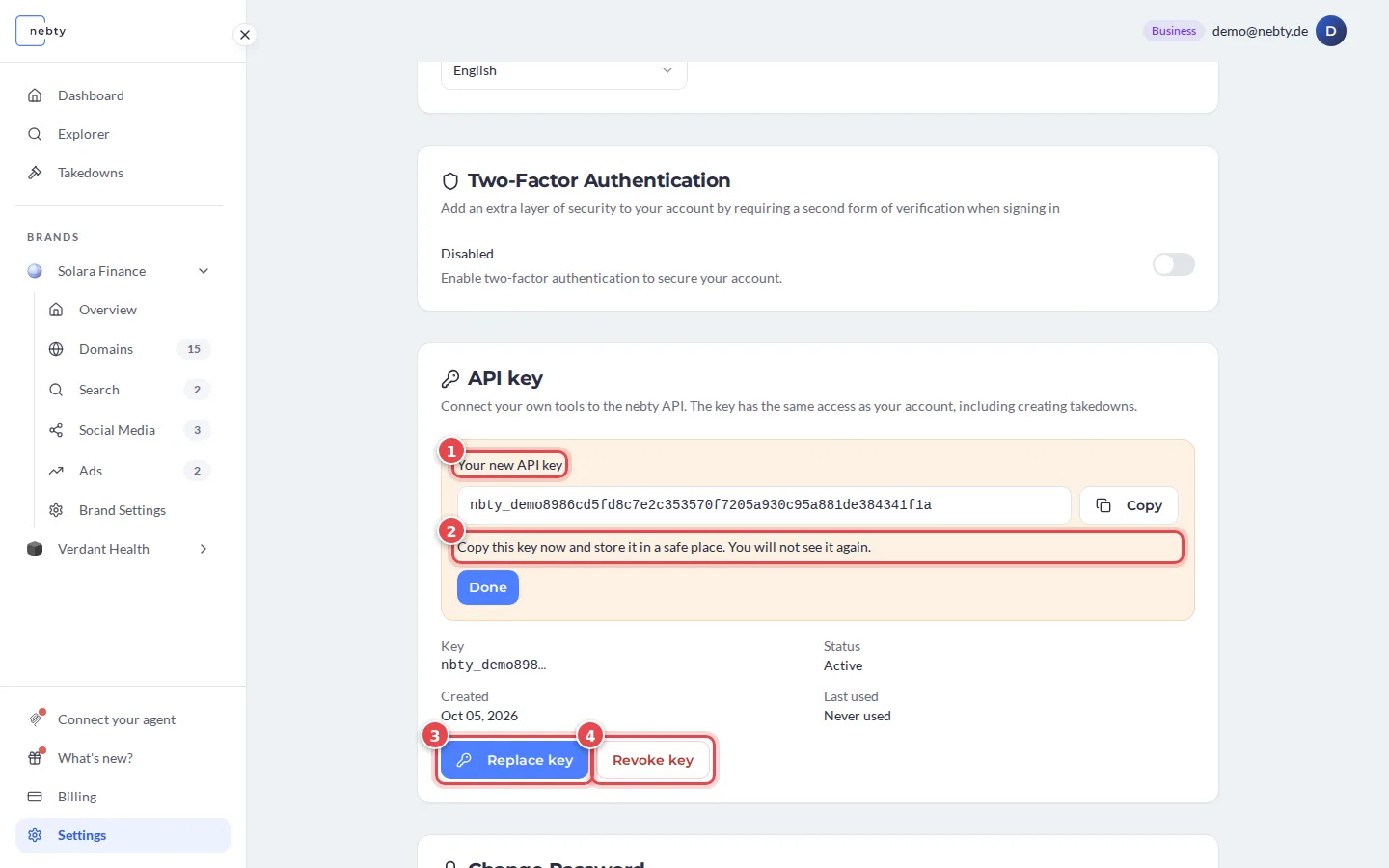Click the Never used text

tap(858, 716)
